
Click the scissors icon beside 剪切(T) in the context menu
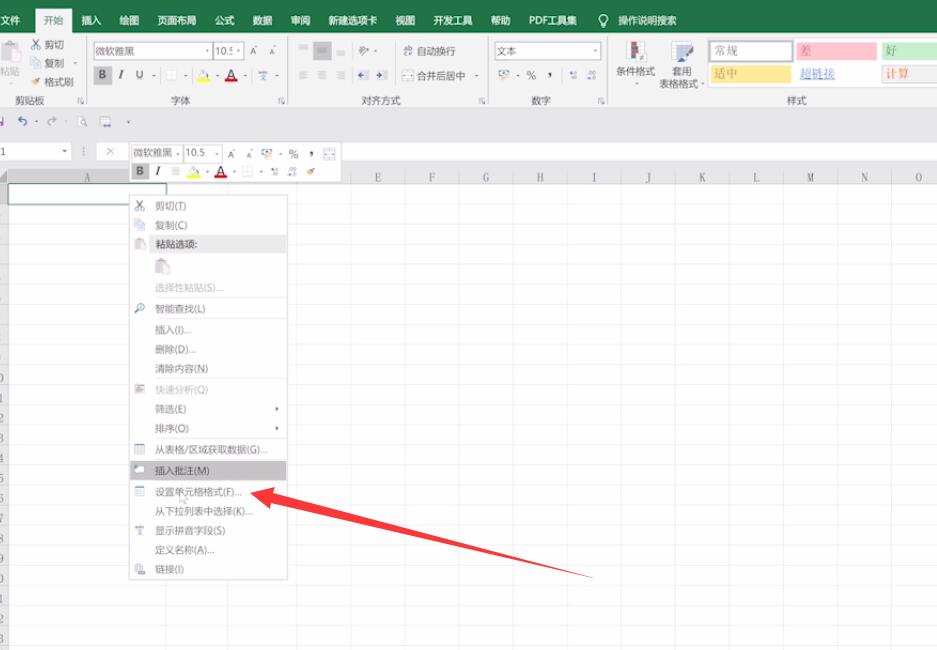140,206
